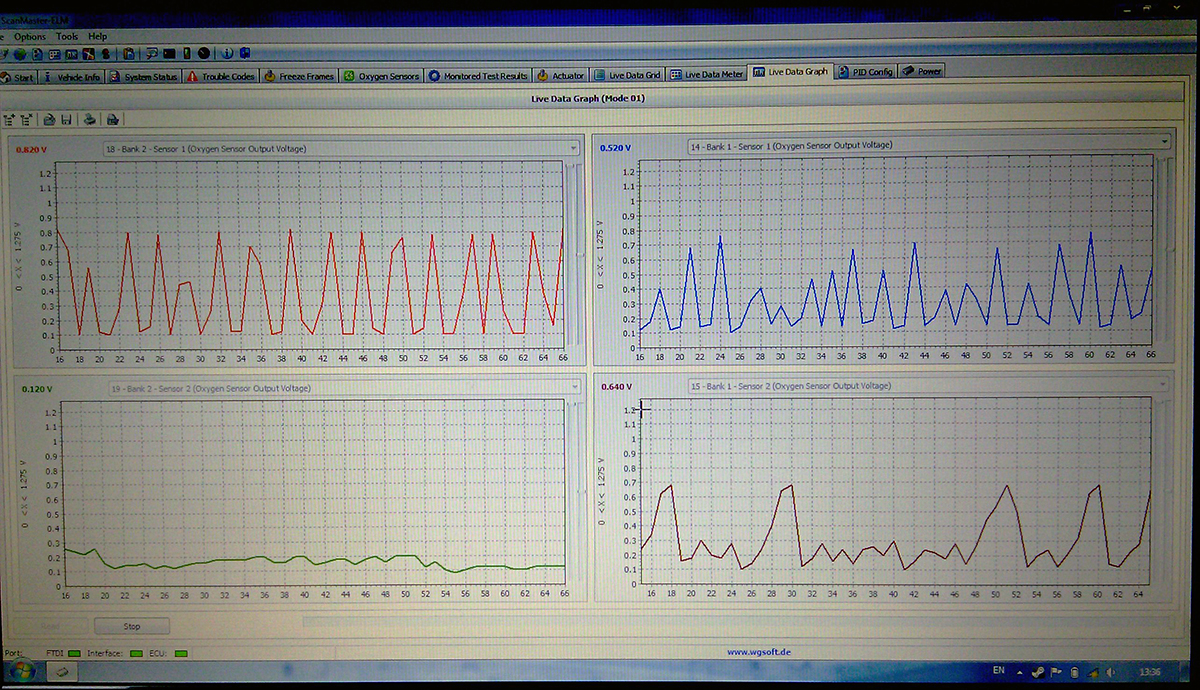Open the Tools menu

[x=67, y=36]
